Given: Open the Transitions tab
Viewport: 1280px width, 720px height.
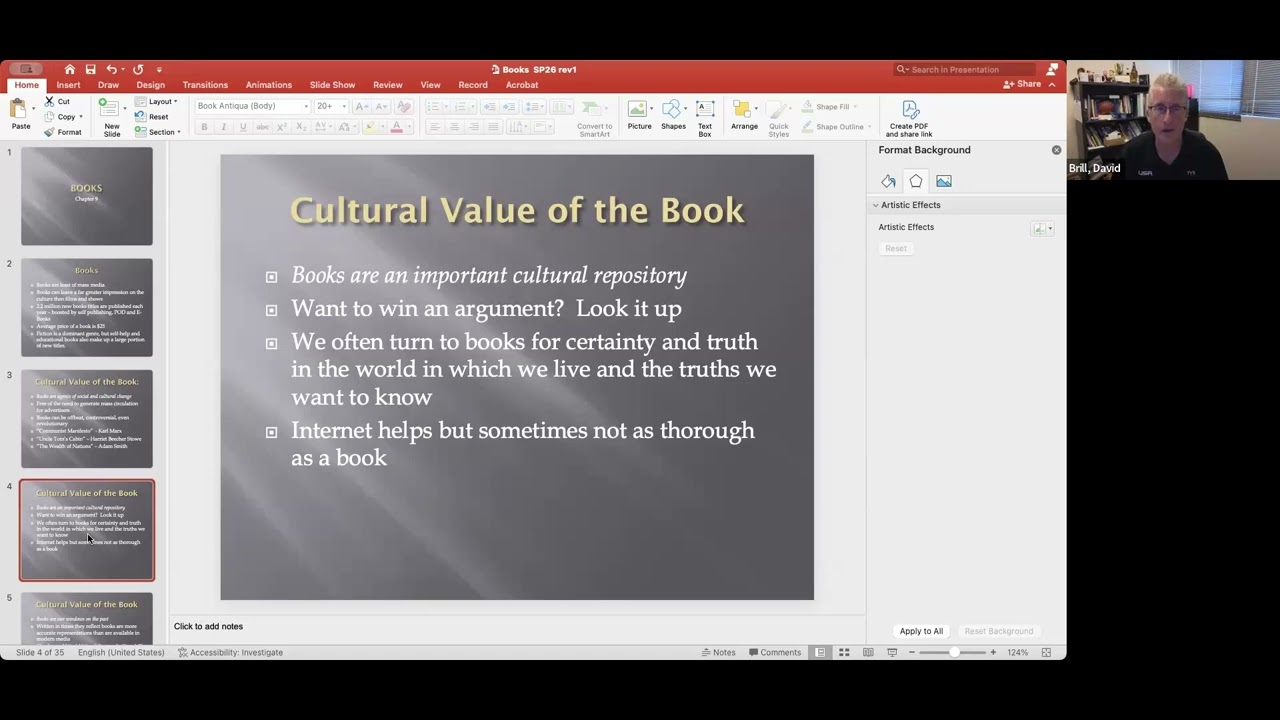Looking at the screenshot, I should pyautogui.click(x=205, y=85).
